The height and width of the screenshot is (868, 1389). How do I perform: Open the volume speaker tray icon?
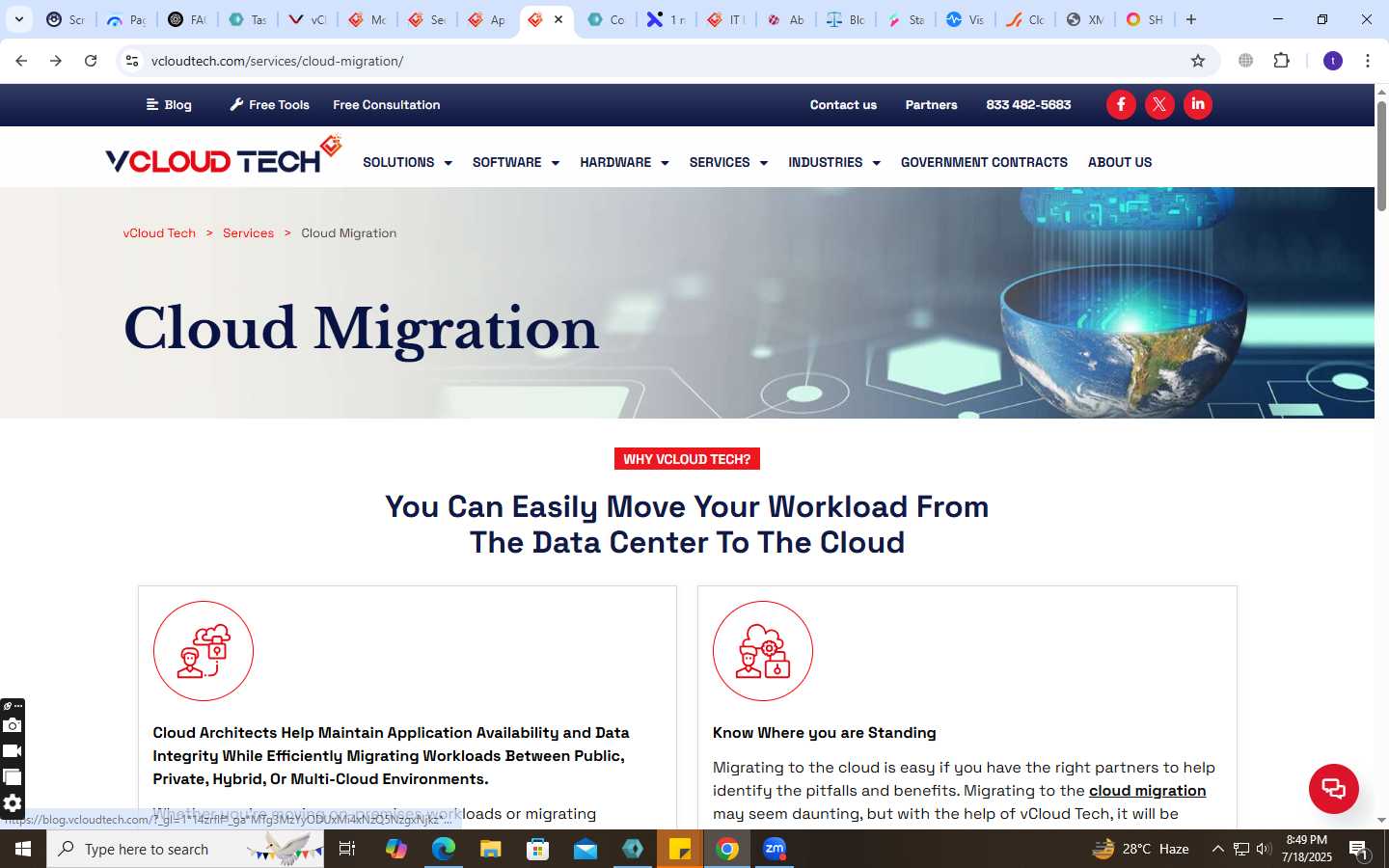pyautogui.click(x=1265, y=849)
